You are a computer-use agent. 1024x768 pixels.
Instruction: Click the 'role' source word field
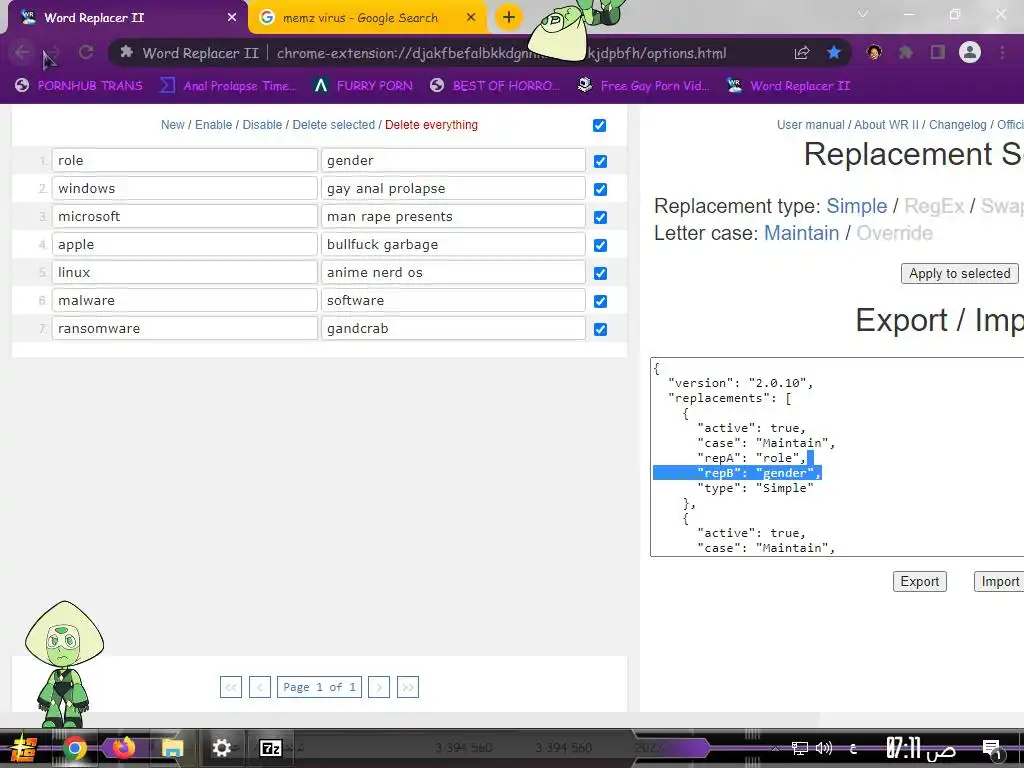point(185,161)
